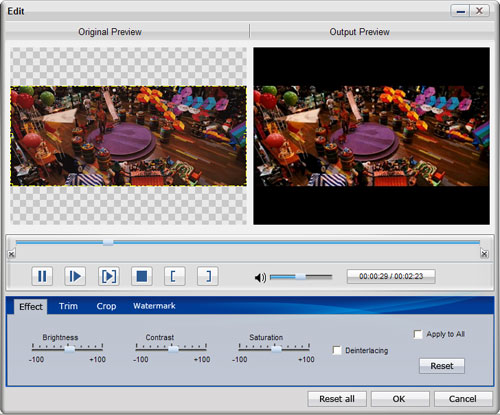Switch to the Effect tab
The height and width of the screenshot is (415, 500).
coord(31,307)
